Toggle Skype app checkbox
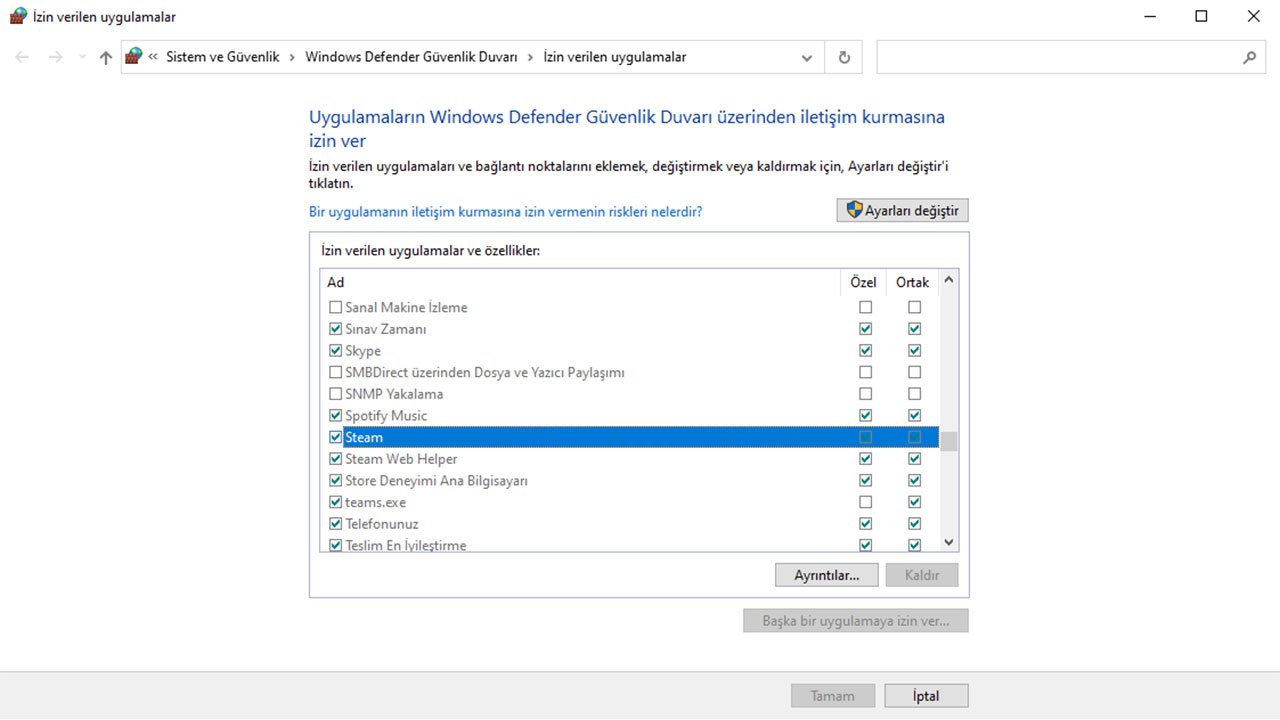Screen dimensions: 1280x720 click(336, 351)
